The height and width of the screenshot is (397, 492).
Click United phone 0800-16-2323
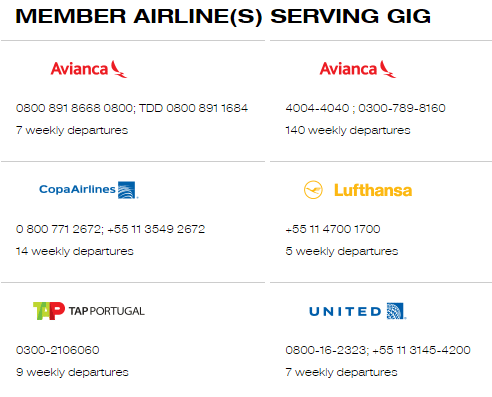(x=326, y=350)
